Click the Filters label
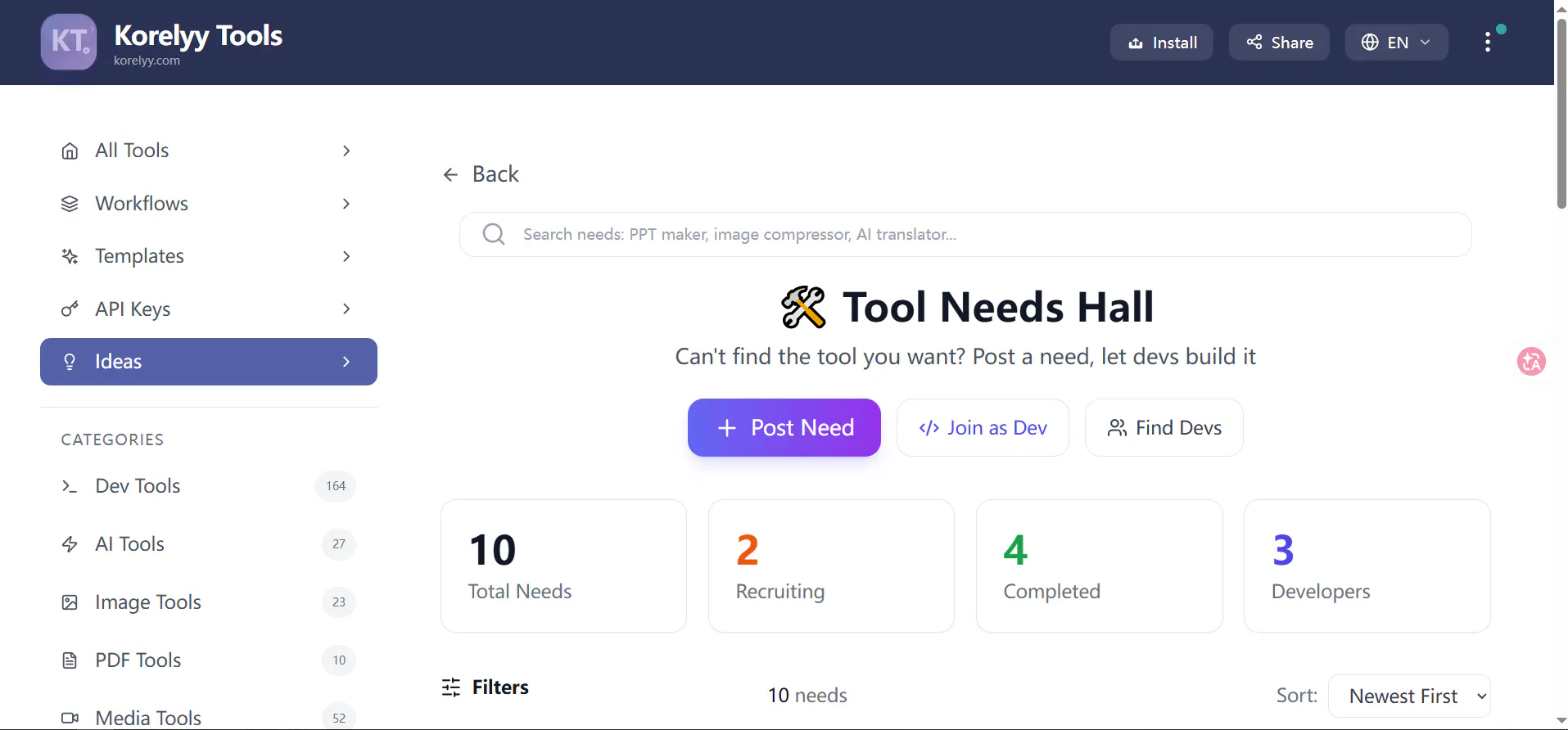Viewport: 1568px width, 730px height. 500,687
